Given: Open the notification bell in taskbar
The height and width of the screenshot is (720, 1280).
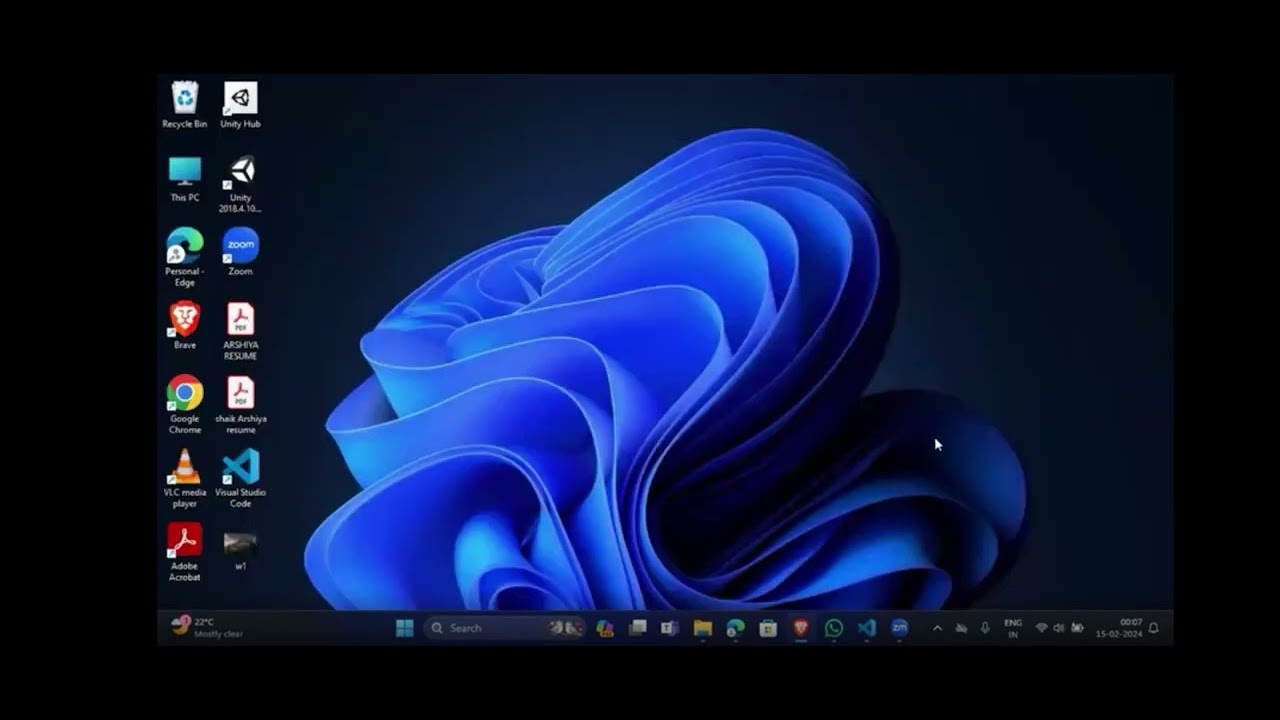Looking at the screenshot, I should coord(1154,628).
